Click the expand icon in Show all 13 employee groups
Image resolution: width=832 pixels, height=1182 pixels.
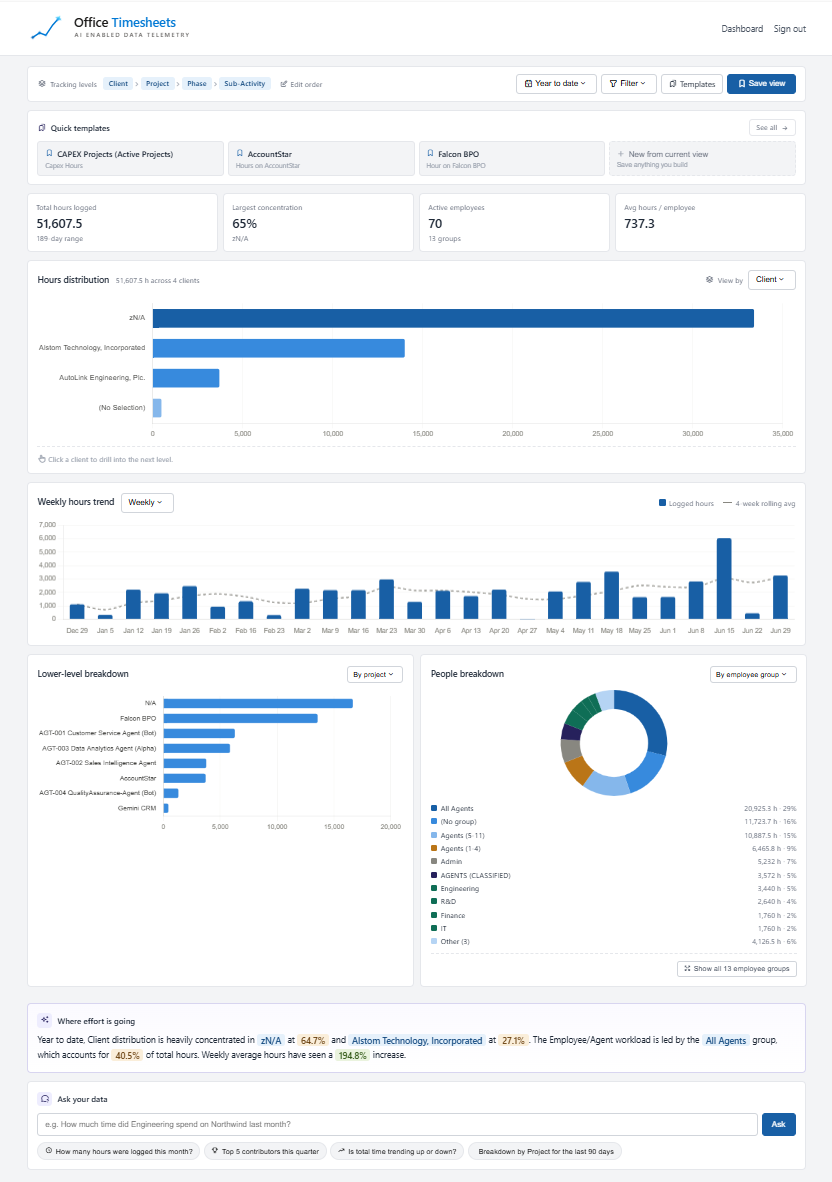687,968
